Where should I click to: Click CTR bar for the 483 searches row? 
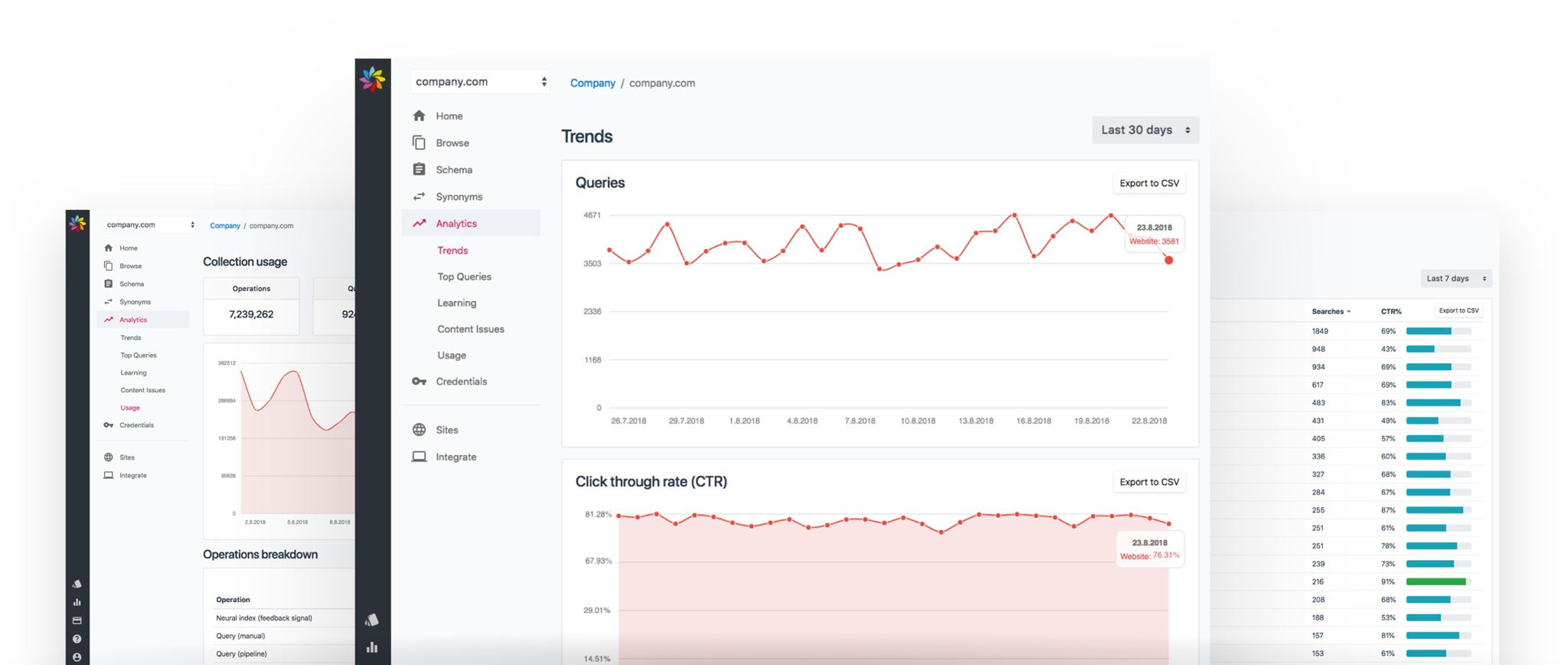[1439, 402]
